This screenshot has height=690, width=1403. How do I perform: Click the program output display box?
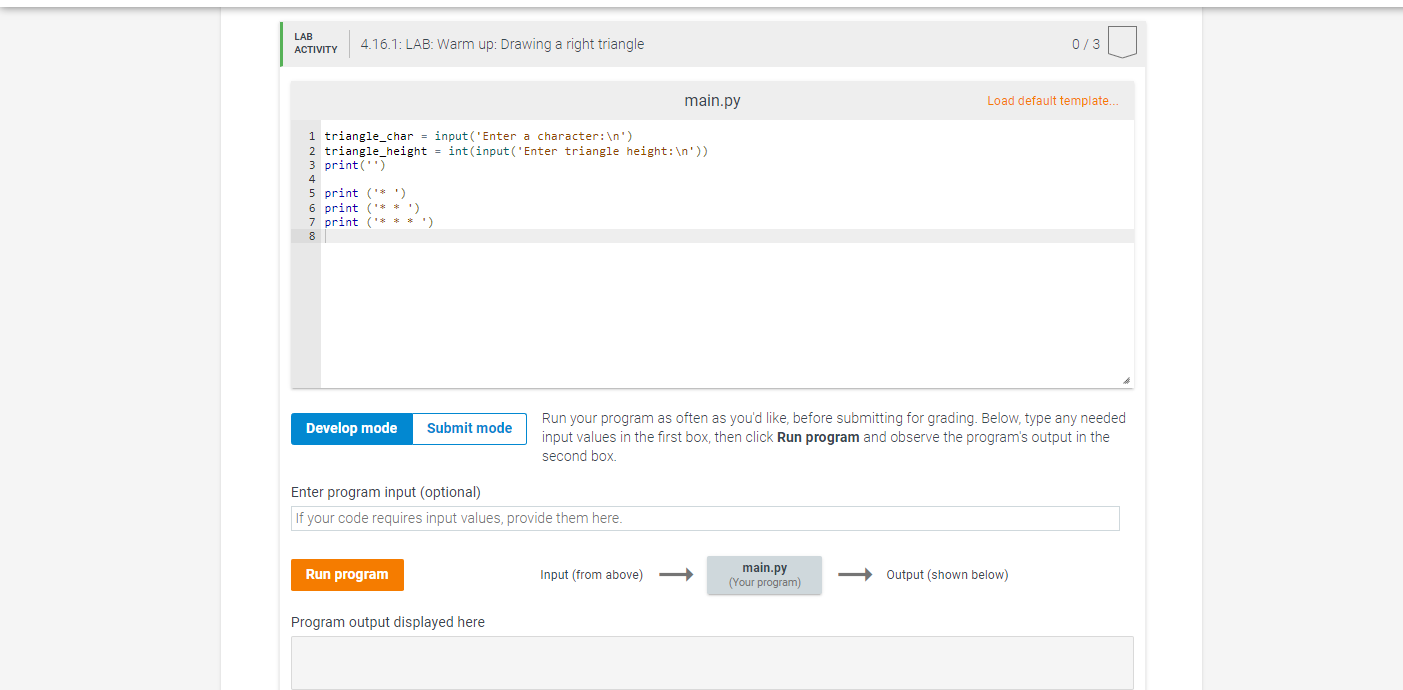[712, 663]
